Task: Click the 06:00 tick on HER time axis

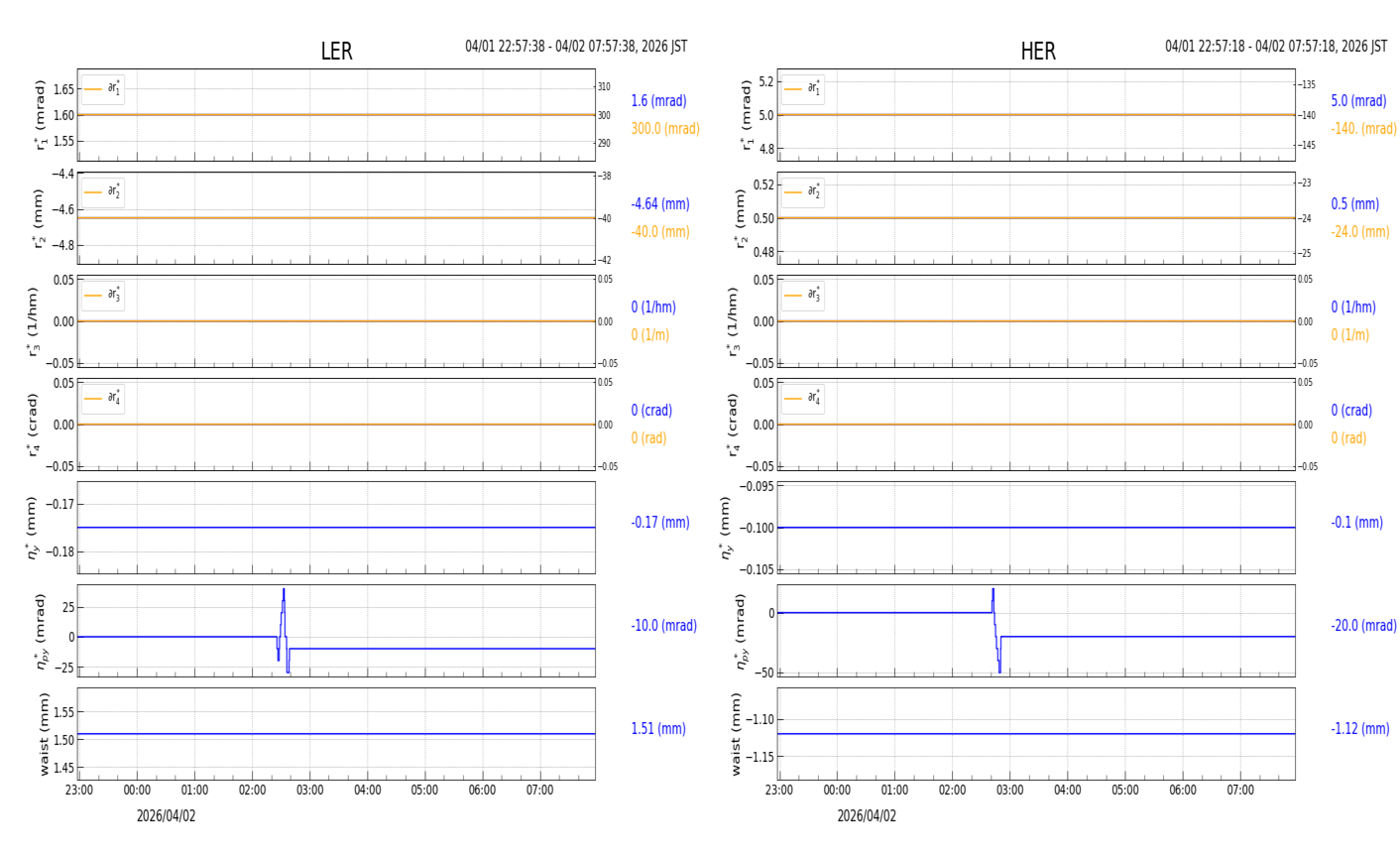Action: click(x=1183, y=791)
